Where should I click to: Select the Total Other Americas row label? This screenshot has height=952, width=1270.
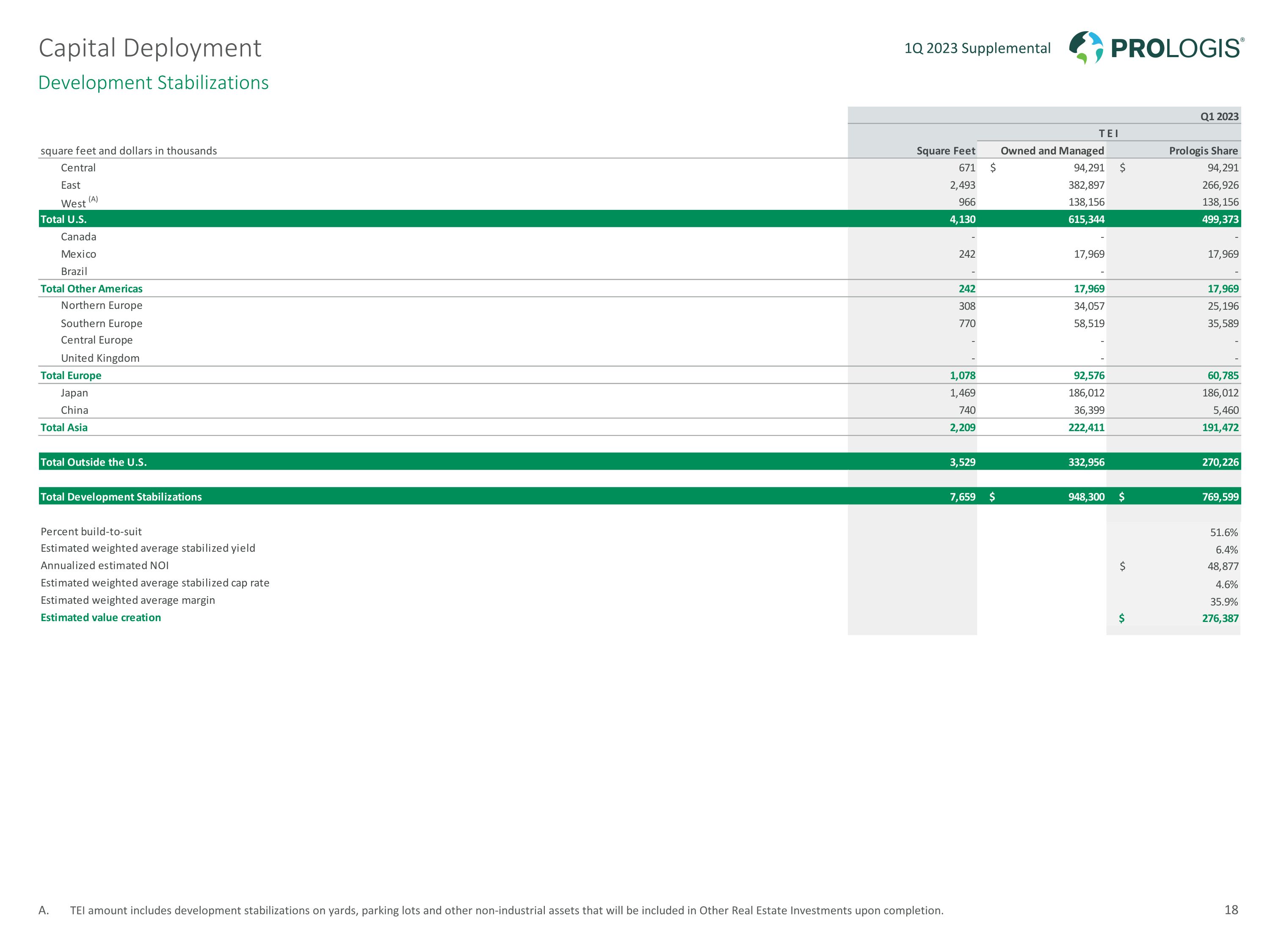pyautogui.click(x=91, y=289)
